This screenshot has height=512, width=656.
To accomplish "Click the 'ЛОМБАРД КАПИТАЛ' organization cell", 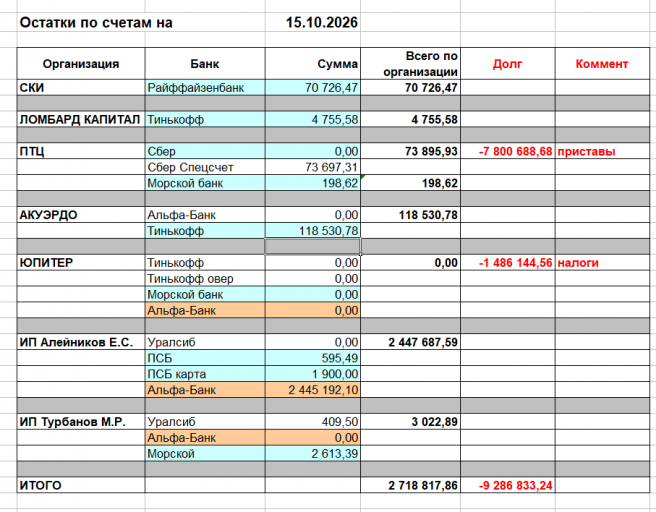I will click(x=81, y=119).
